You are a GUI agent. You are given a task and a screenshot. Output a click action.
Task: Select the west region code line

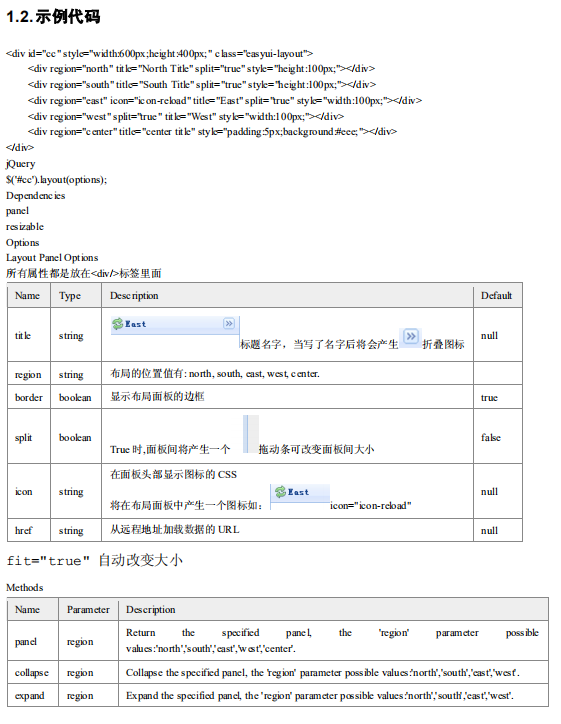coord(186,116)
